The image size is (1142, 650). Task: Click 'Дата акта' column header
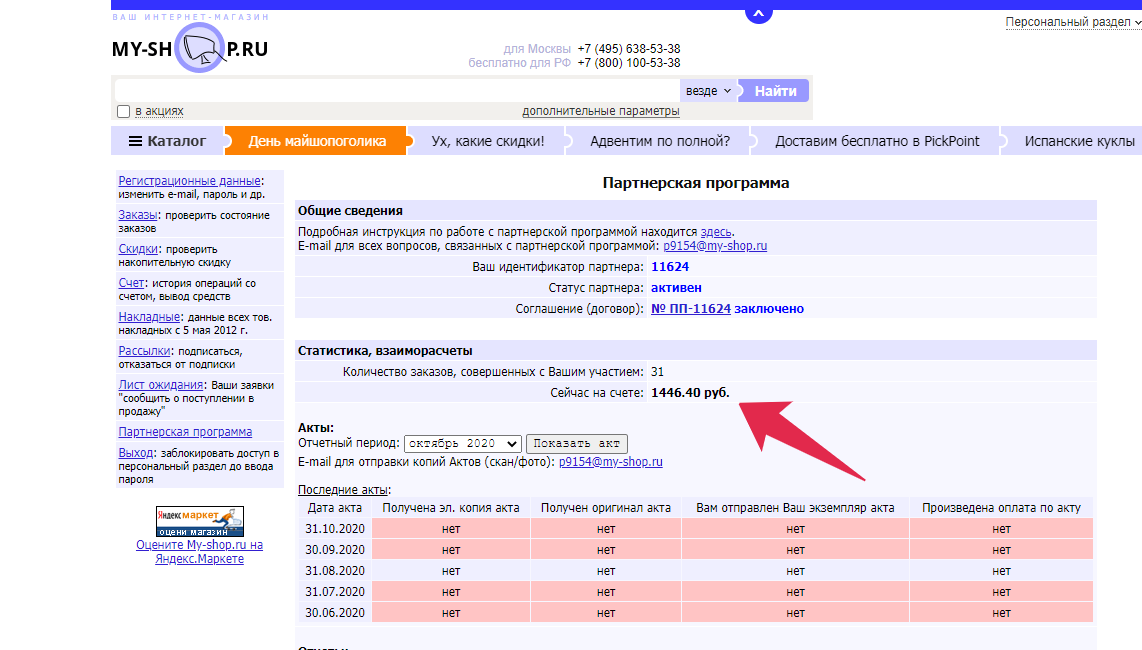tap(335, 508)
